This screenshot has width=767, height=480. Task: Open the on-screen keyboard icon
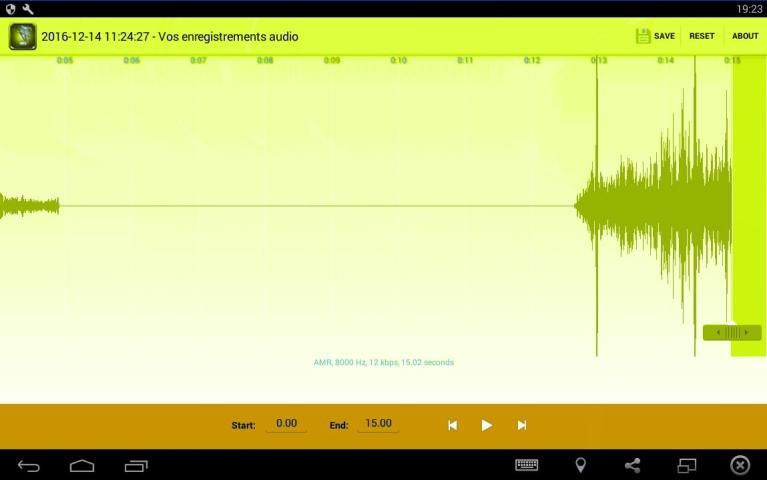click(526, 465)
